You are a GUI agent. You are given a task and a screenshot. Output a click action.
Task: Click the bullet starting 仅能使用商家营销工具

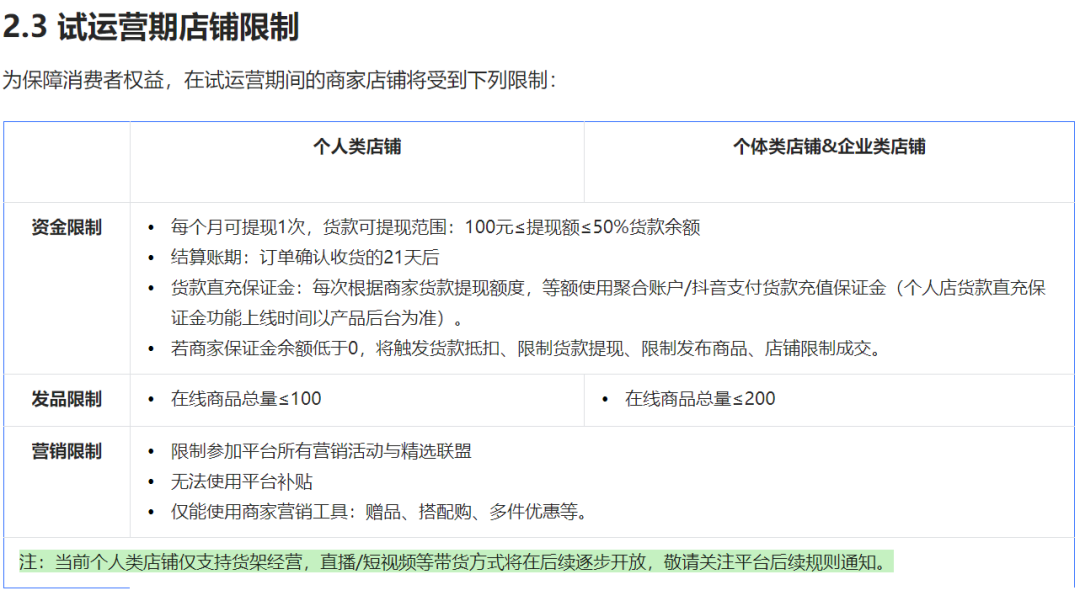tap(378, 513)
